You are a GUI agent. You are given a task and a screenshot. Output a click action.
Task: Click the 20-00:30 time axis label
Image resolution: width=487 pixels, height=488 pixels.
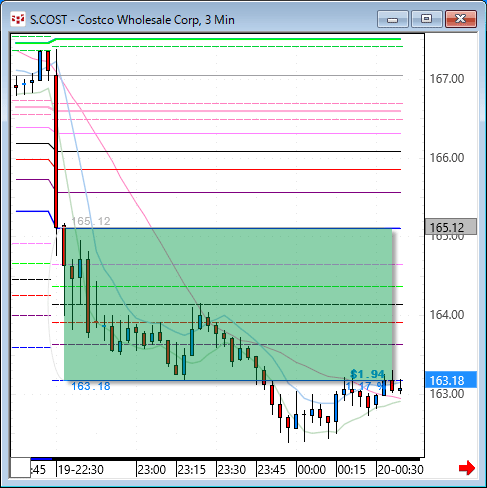[x=400, y=470]
